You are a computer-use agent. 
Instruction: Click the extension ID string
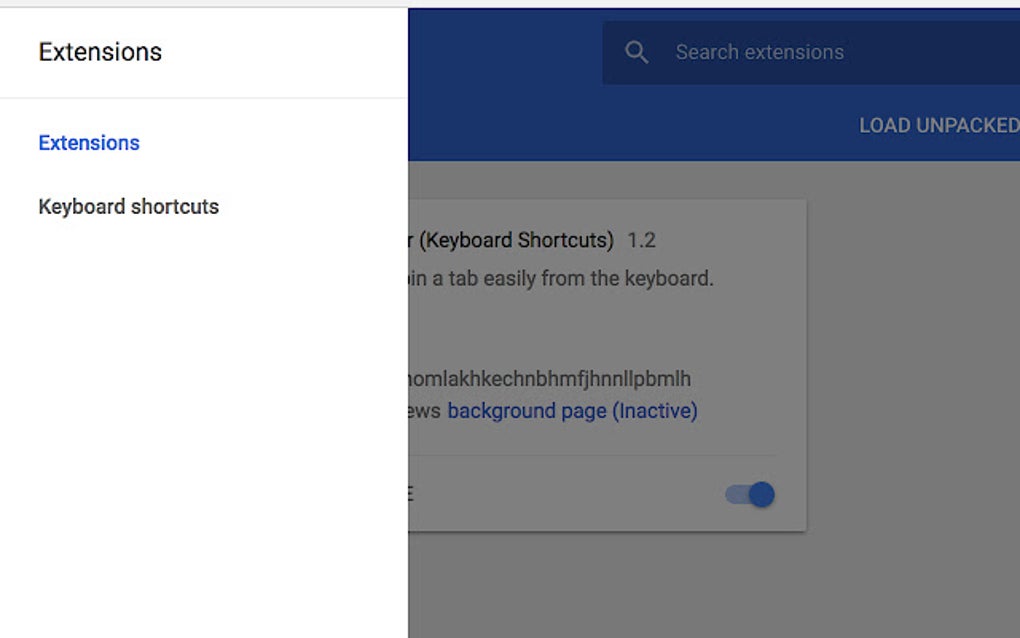tap(550, 378)
